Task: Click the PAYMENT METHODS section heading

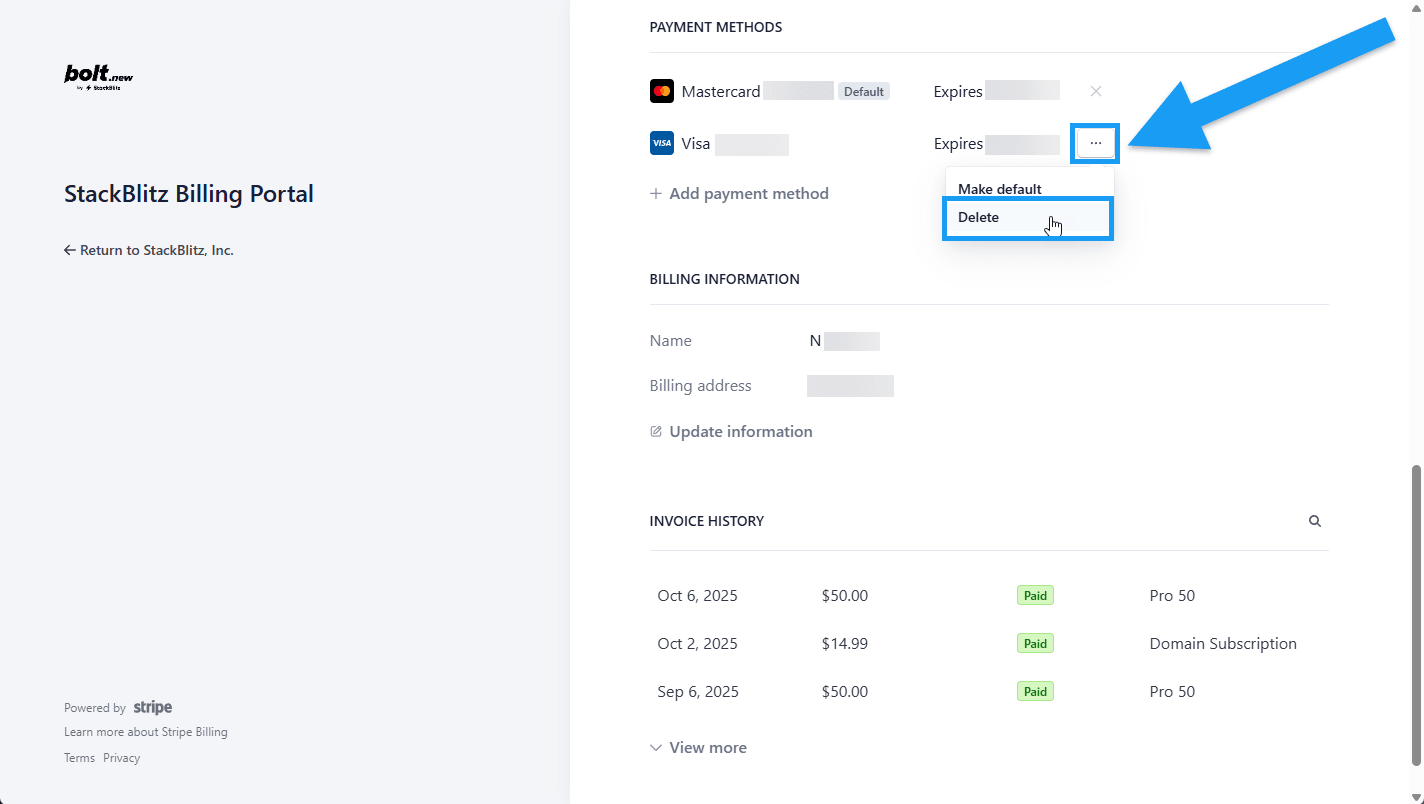Action: [x=716, y=27]
